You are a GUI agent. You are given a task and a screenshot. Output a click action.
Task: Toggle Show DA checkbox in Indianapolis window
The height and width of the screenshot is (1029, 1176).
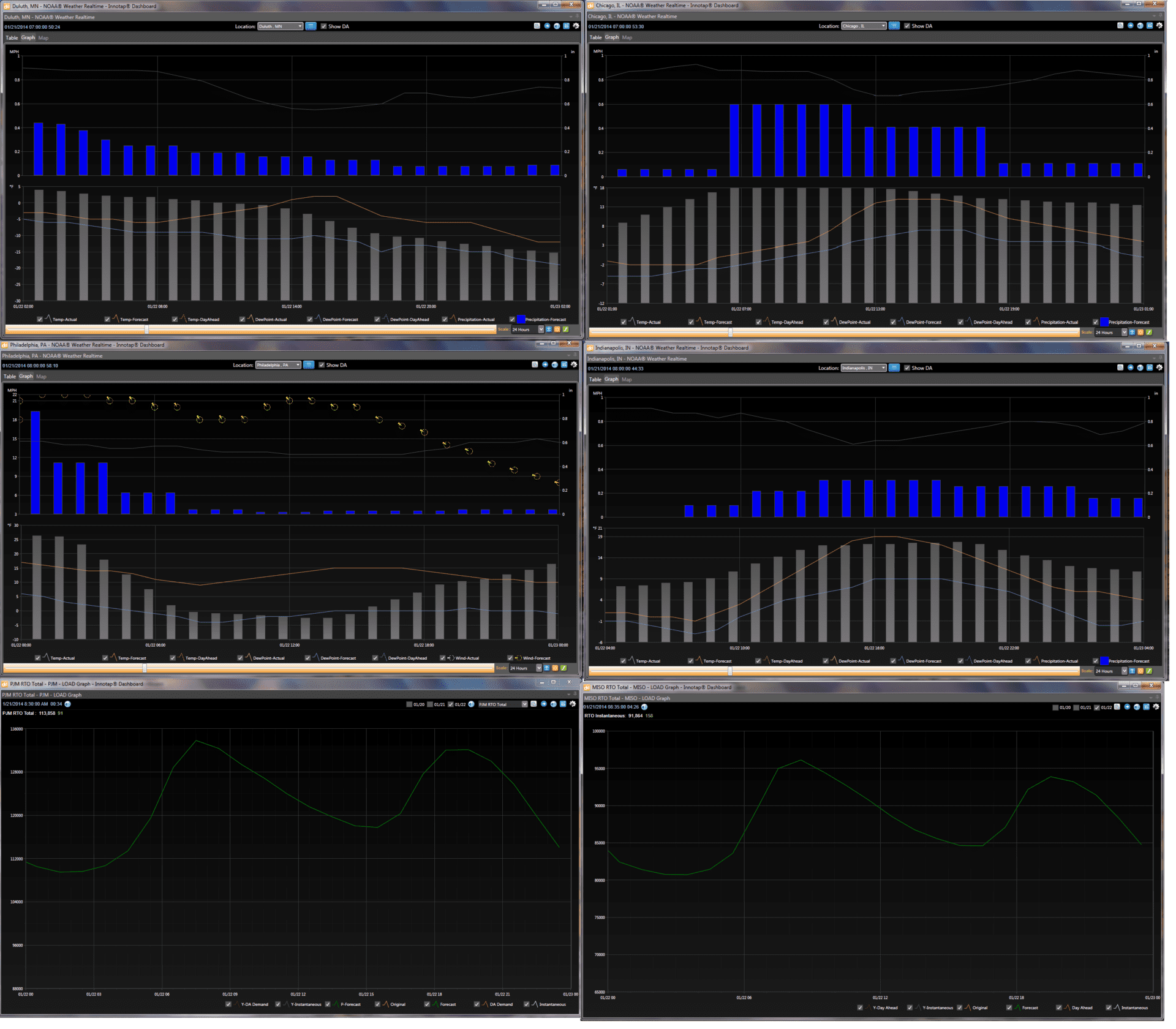pyautogui.click(x=907, y=368)
